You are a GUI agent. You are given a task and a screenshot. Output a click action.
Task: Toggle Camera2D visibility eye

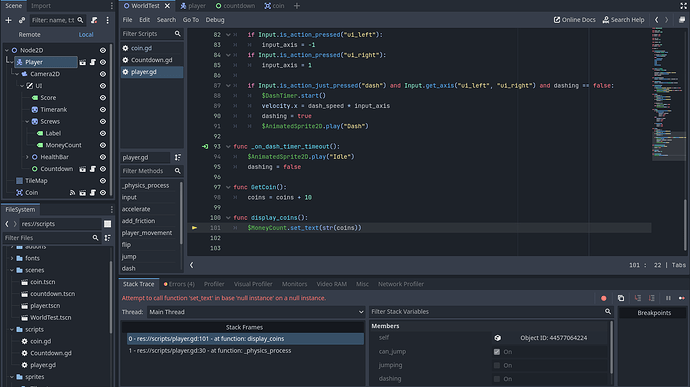[x=103, y=74]
